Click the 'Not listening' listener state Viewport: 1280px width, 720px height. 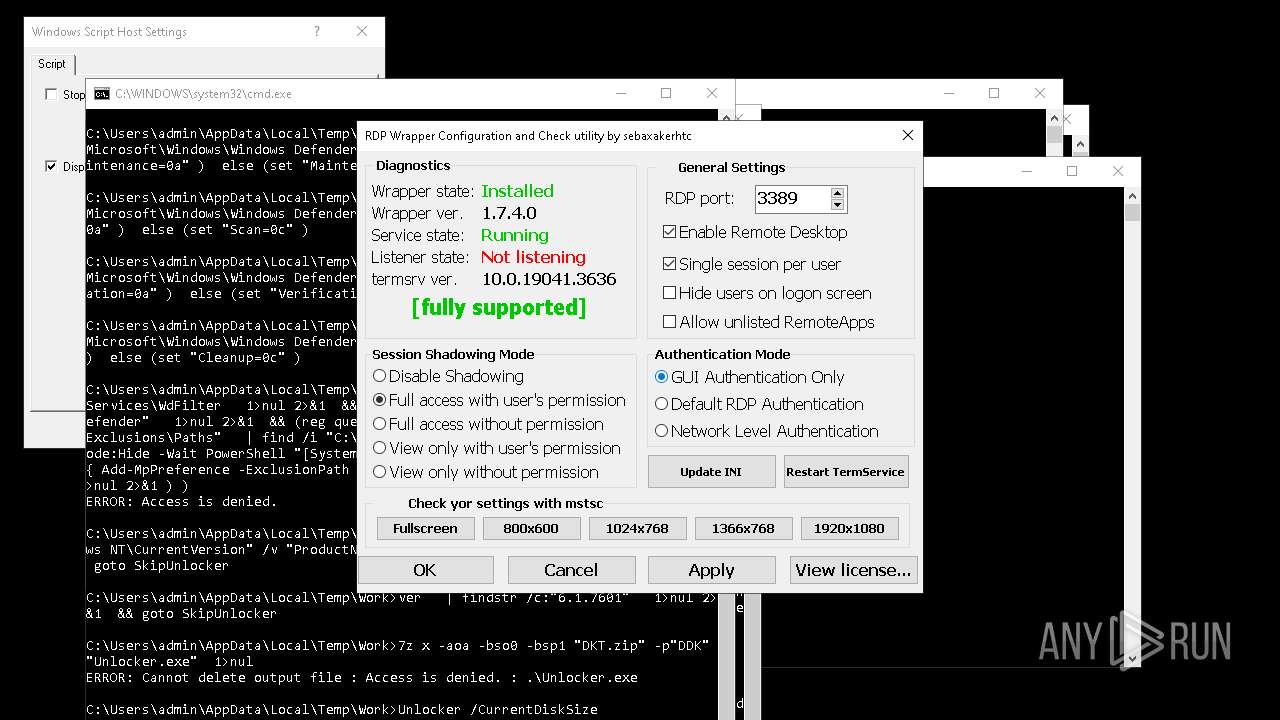(x=533, y=257)
